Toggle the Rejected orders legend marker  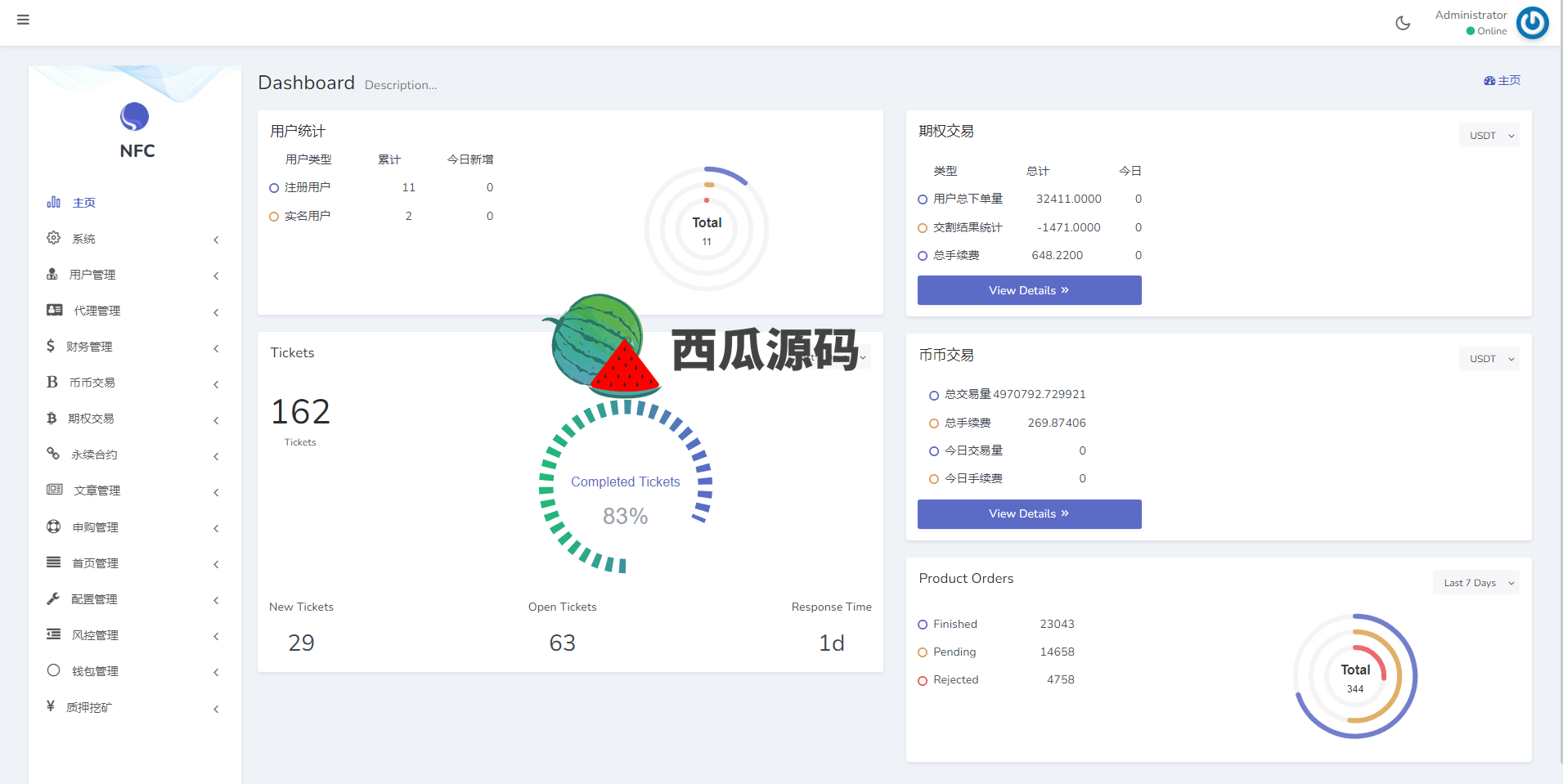click(923, 681)
